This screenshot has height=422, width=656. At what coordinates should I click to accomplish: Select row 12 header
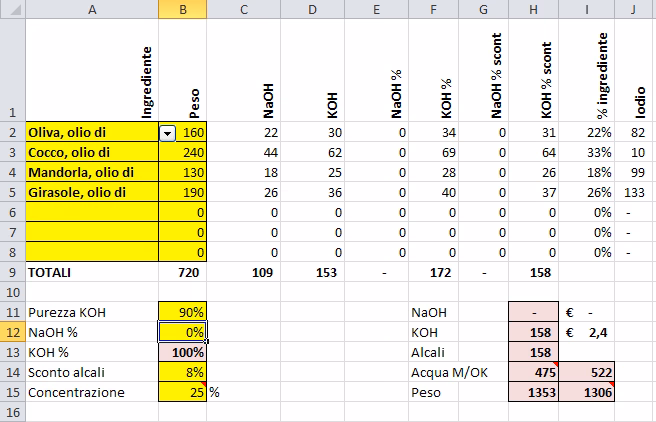pos(12,331)
